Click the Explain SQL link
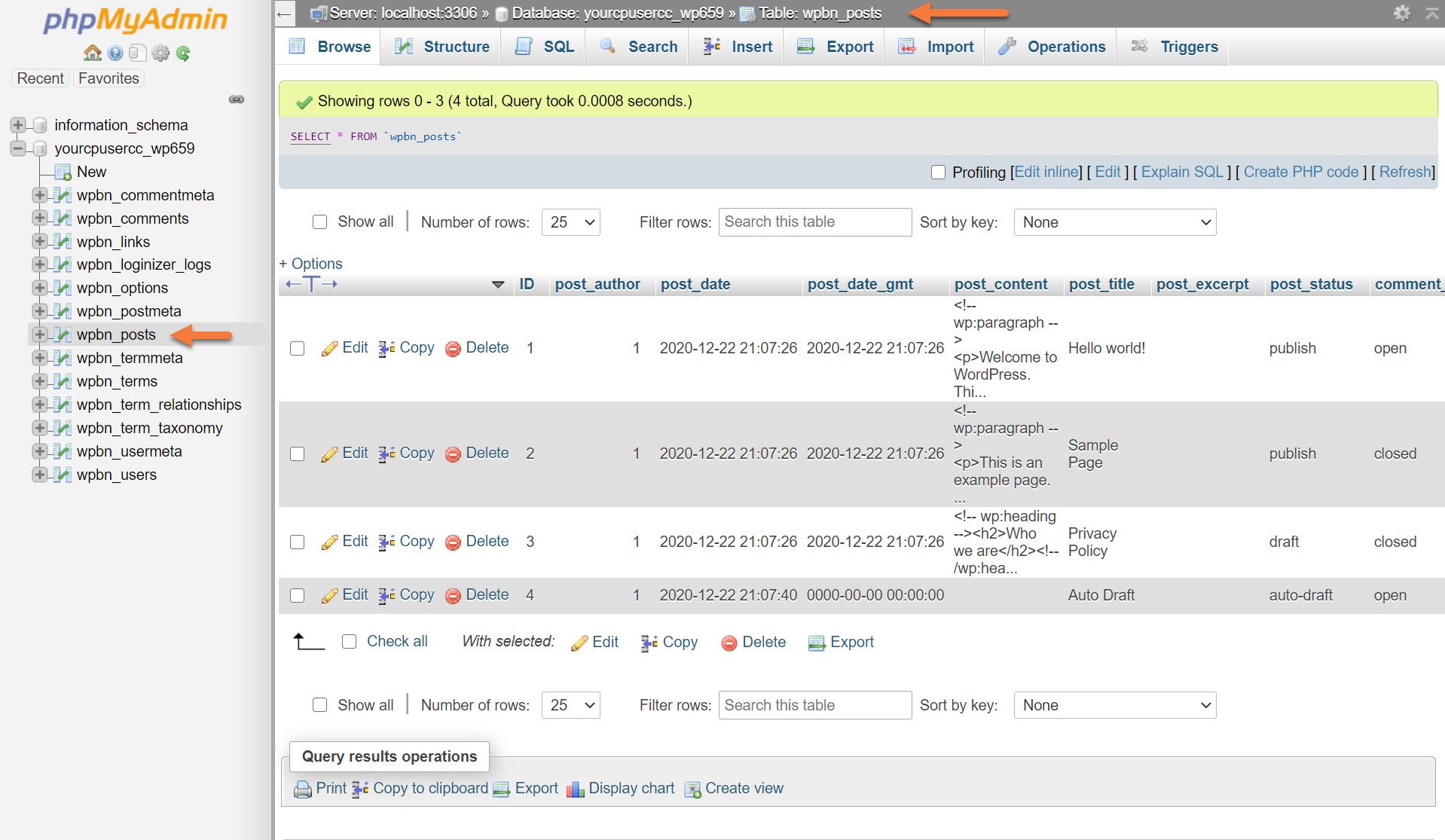 (x=1181, y=172)
